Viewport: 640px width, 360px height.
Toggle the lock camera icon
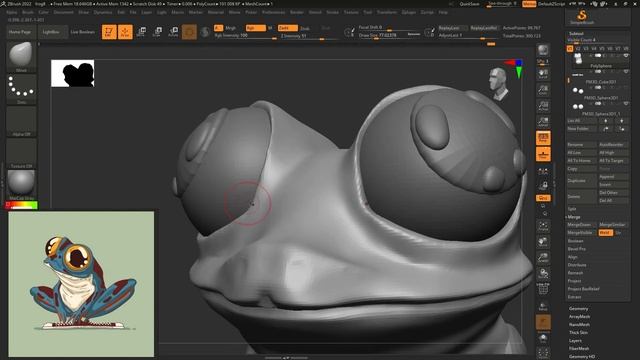[x=543, y=186]
